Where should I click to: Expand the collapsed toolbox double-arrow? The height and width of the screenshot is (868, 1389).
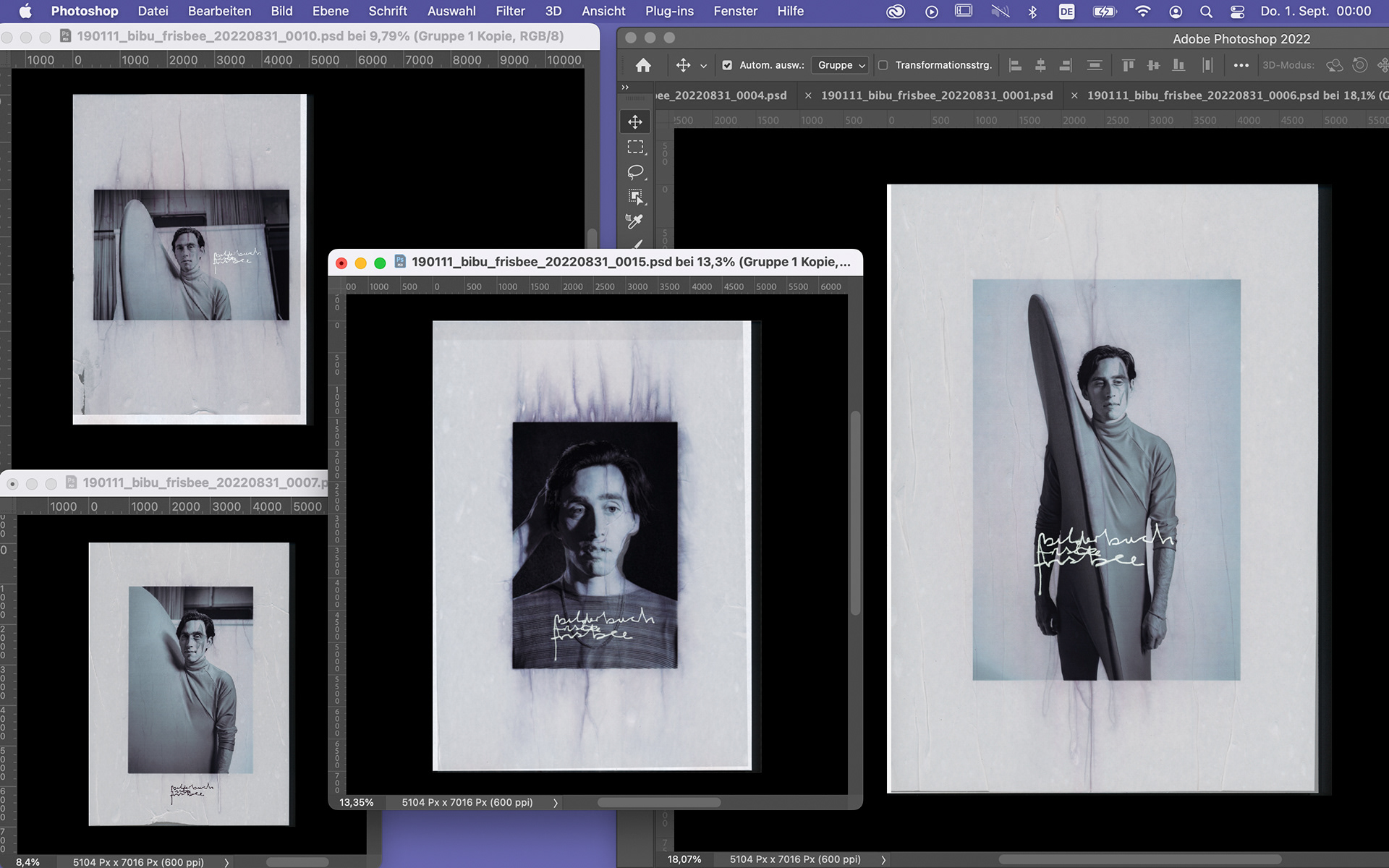(x=625, y=88)
